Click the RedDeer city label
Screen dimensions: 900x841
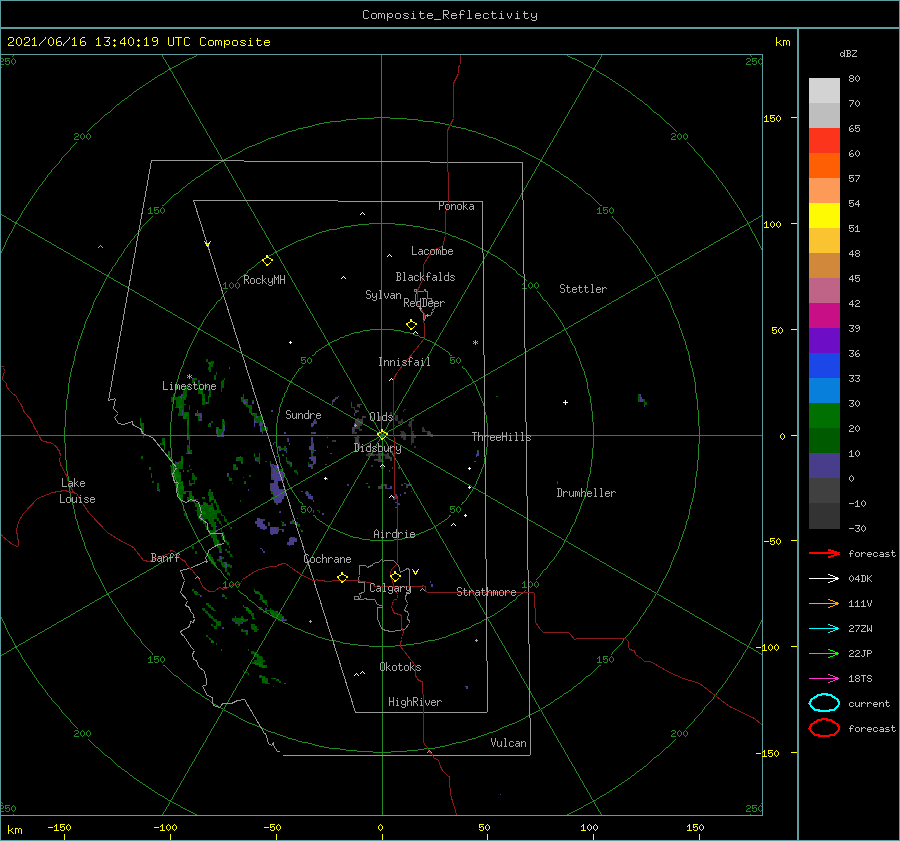click(424, 303)
